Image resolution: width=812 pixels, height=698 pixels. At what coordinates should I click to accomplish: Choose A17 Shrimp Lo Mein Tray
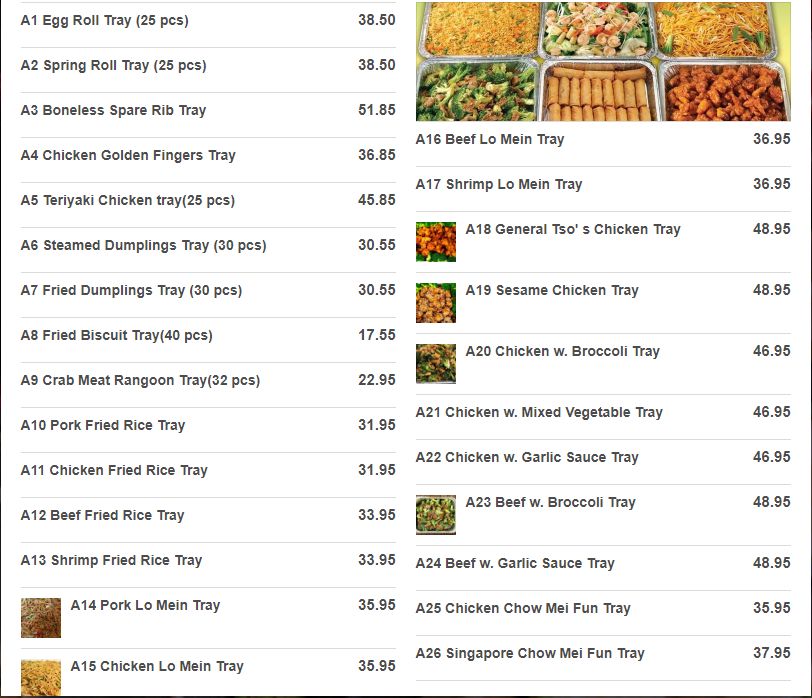(x=499, y=184)
